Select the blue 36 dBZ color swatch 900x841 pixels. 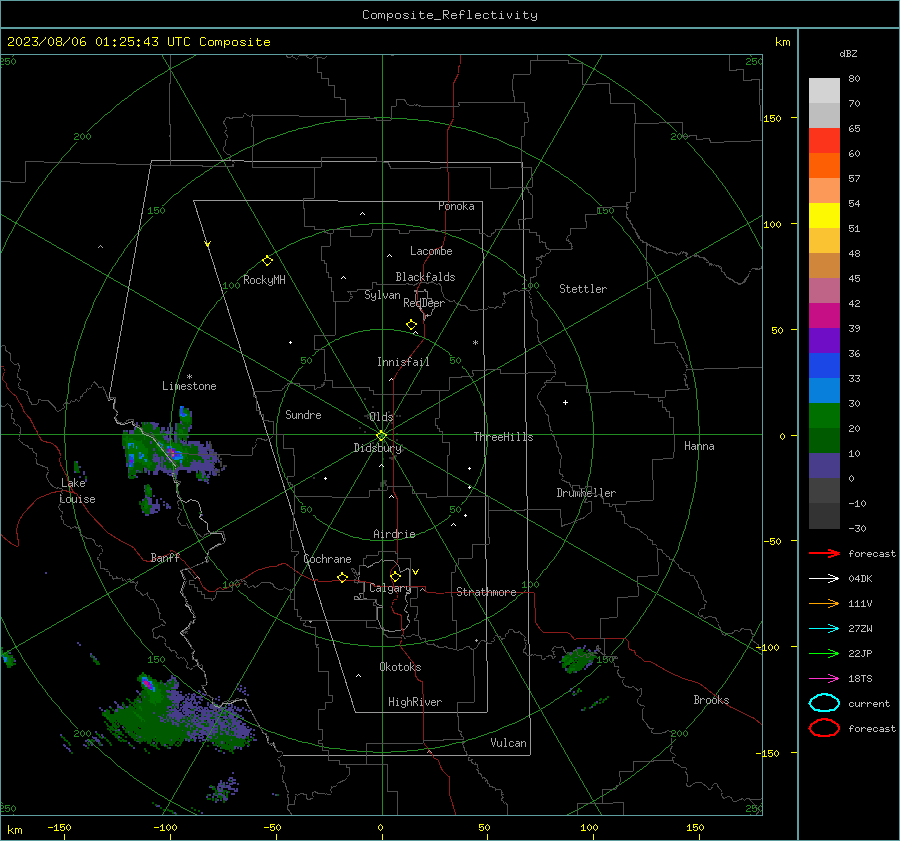click(x=824, y=365)
